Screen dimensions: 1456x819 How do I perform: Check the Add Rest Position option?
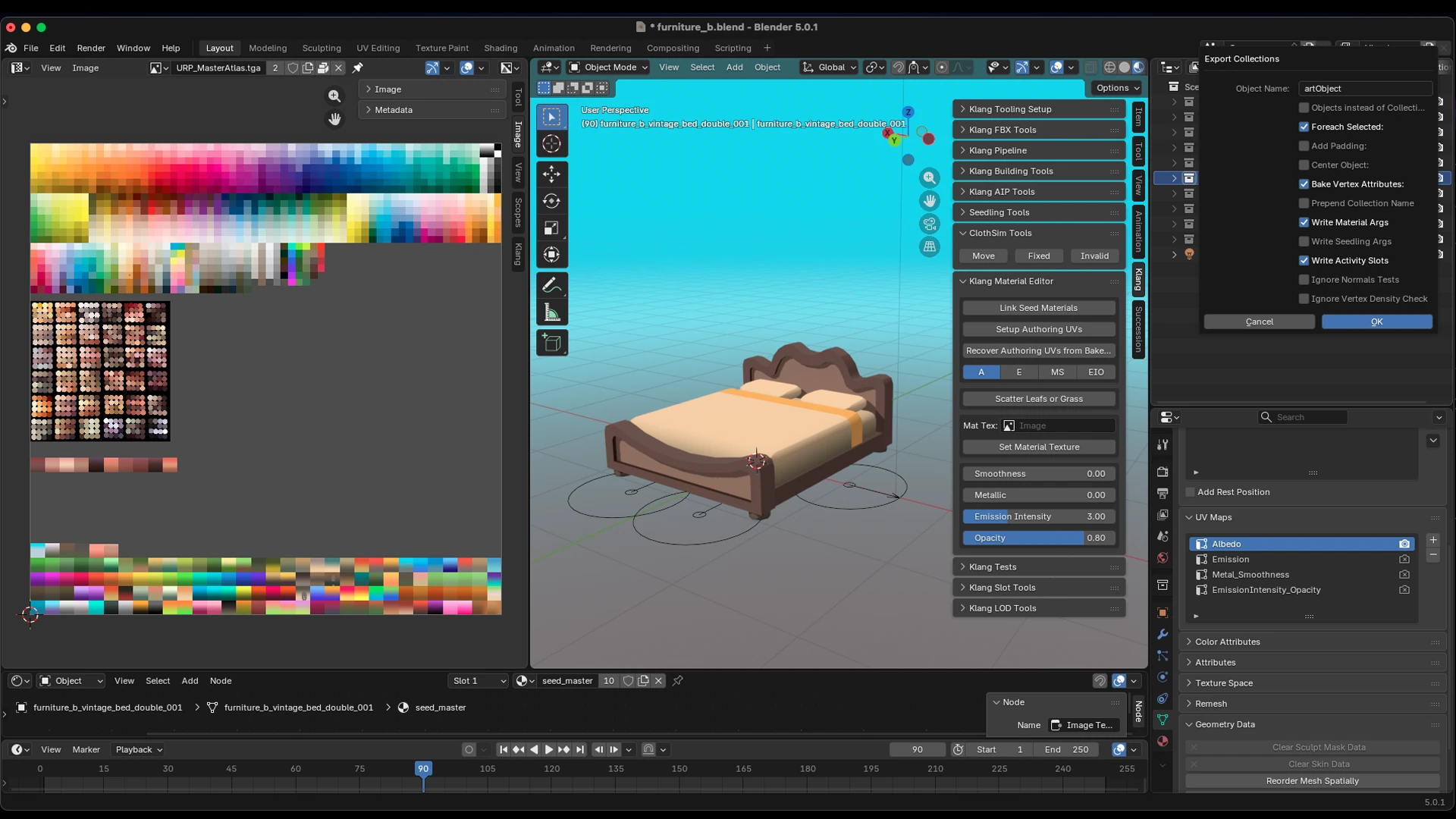pyautogui.click(x=1190, y=492)
